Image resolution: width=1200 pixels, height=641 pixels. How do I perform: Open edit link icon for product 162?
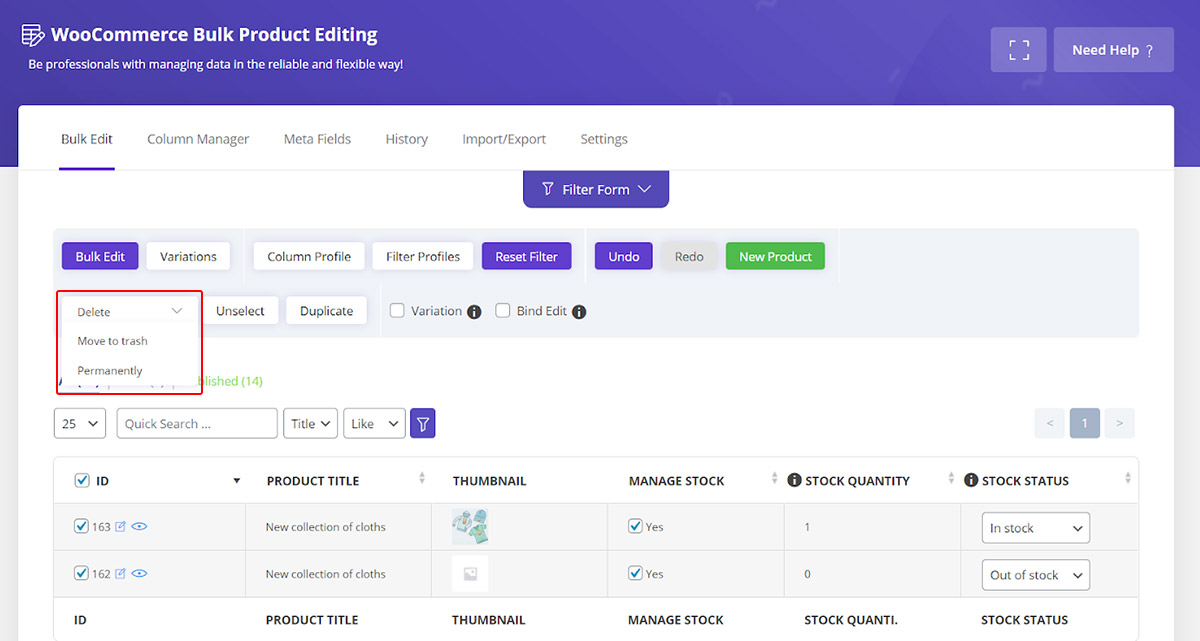pyautogui.click(x=121, y=574)
